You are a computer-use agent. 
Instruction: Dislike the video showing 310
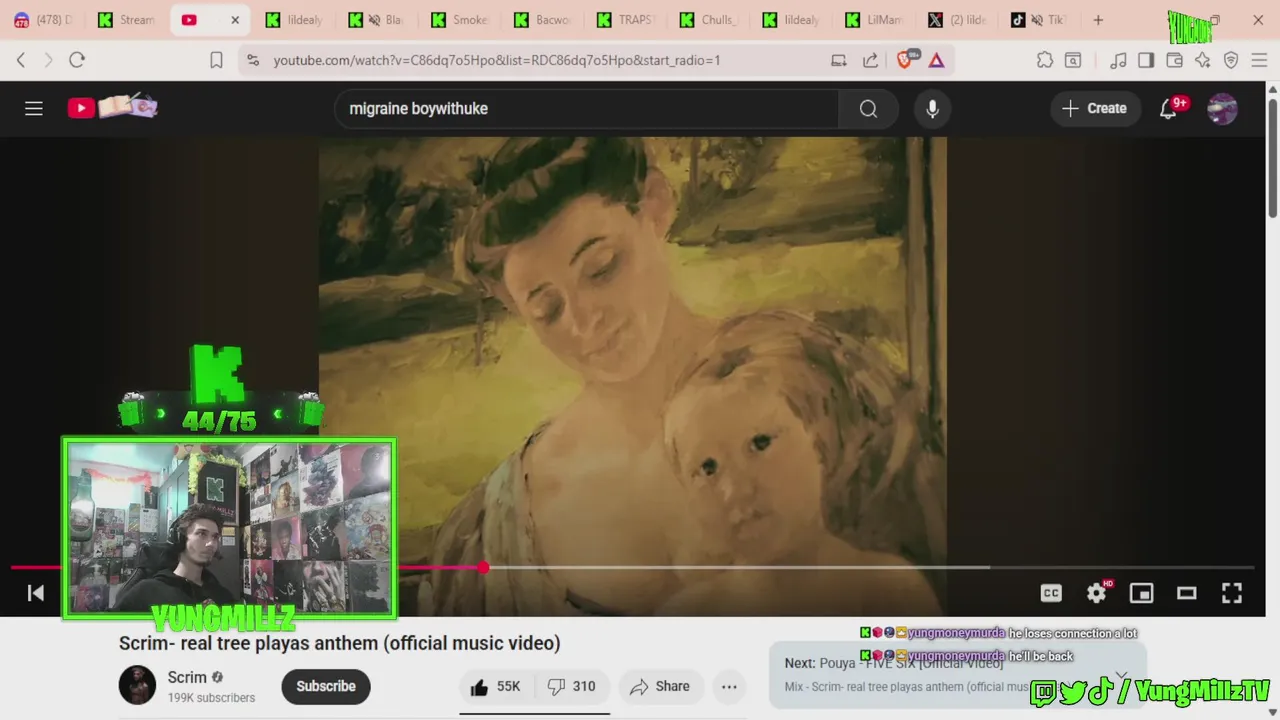(x=572, y=686)
